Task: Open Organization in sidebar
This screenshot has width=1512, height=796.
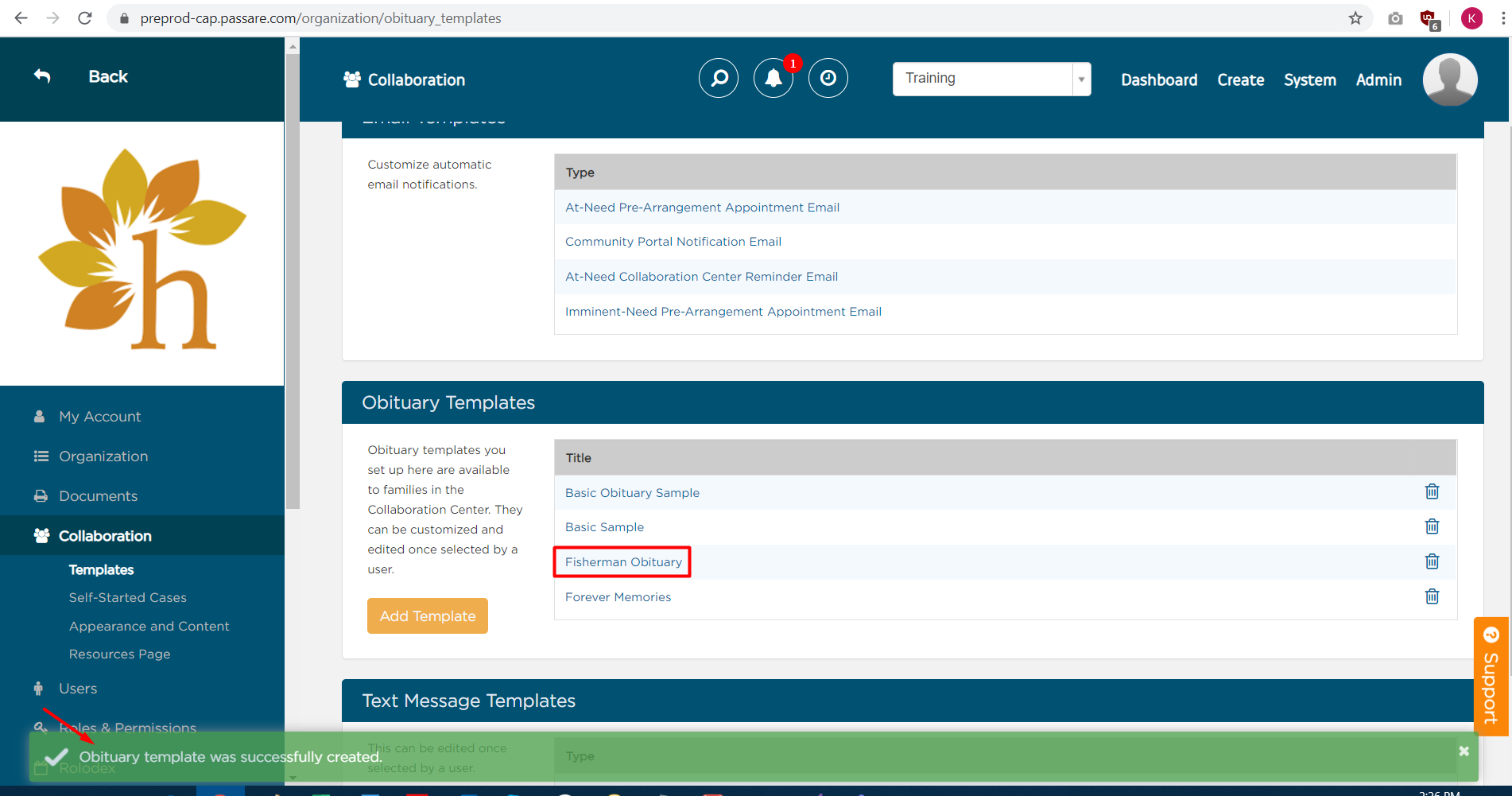Action: (x=103, y=456)
